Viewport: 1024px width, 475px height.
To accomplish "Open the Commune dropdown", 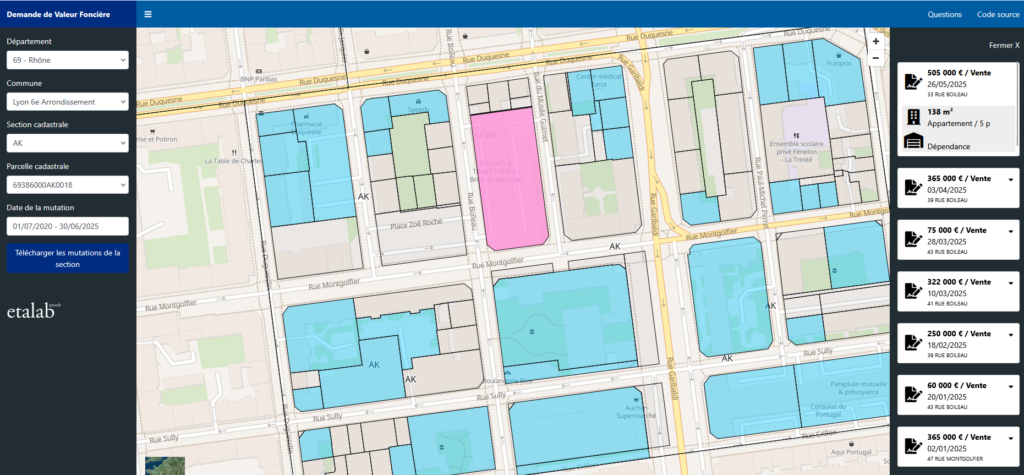I will pyautogui.click(x=68, y=102).
